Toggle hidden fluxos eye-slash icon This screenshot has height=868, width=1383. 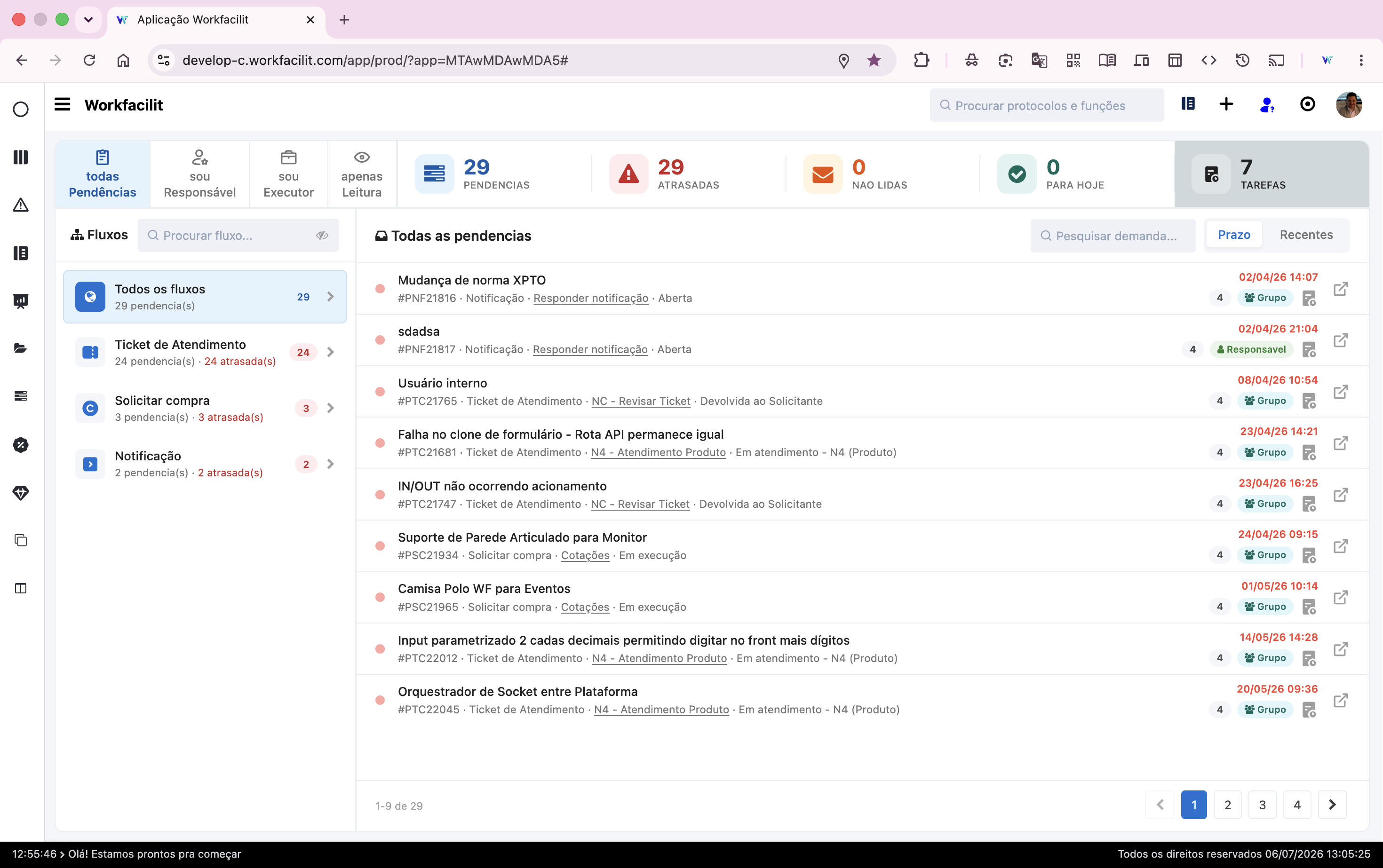tap(322, 236)
